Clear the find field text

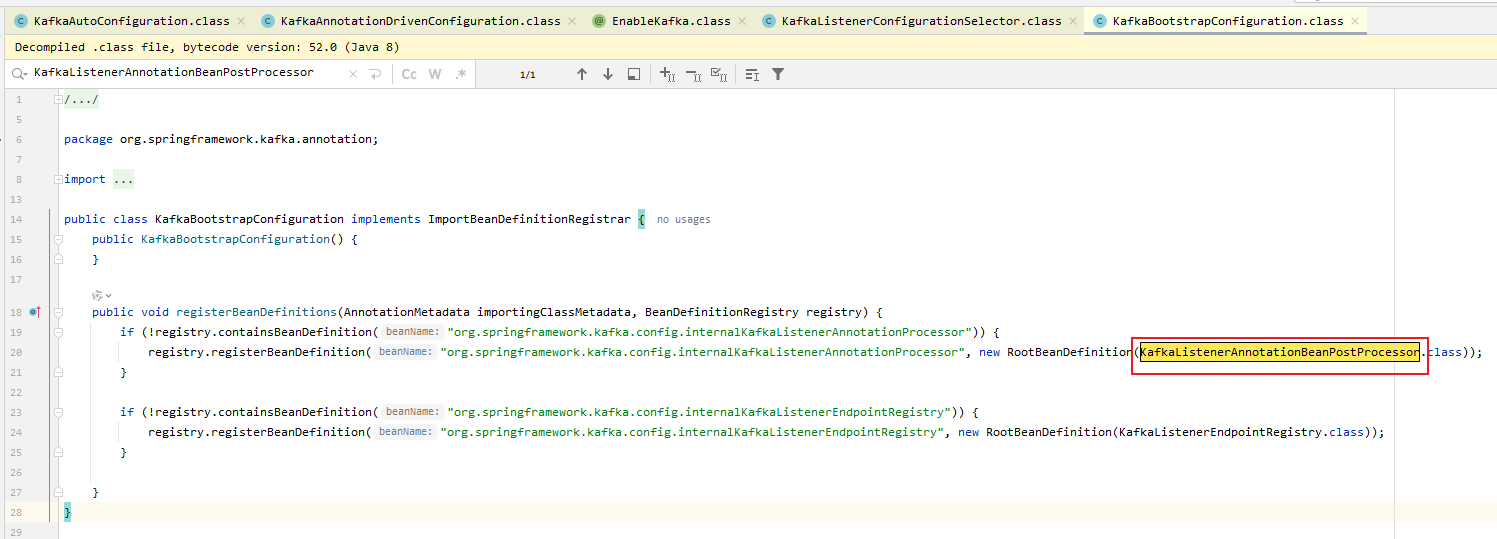coord(352,74)
